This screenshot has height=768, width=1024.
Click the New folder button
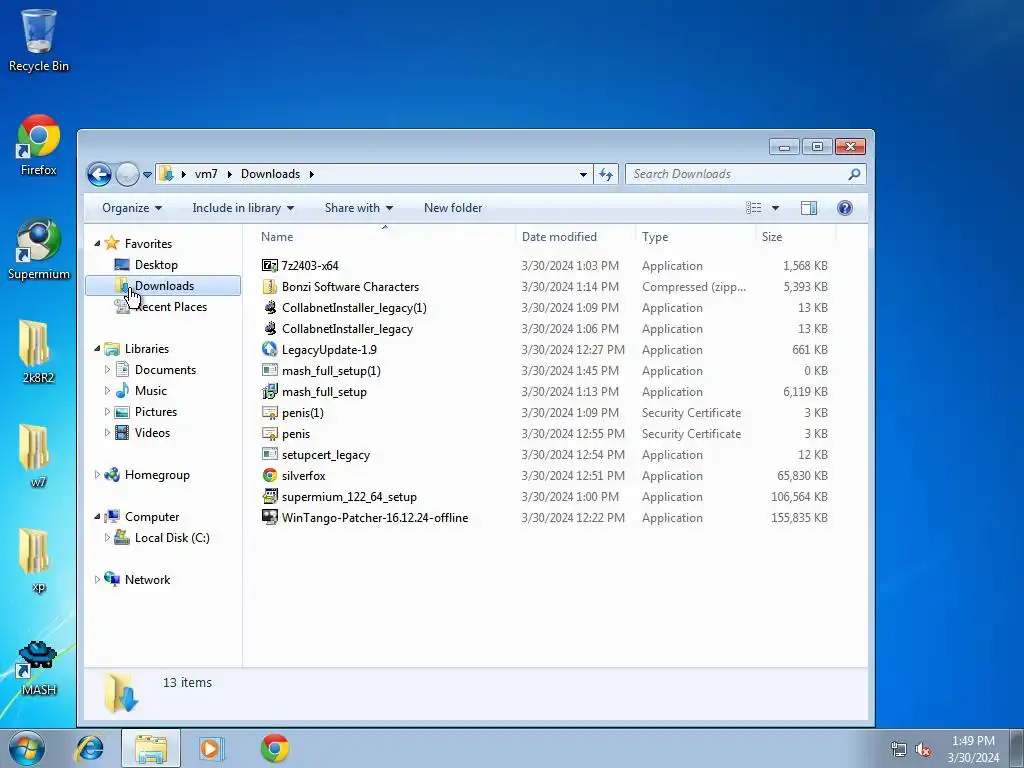(x=453, y=208)
